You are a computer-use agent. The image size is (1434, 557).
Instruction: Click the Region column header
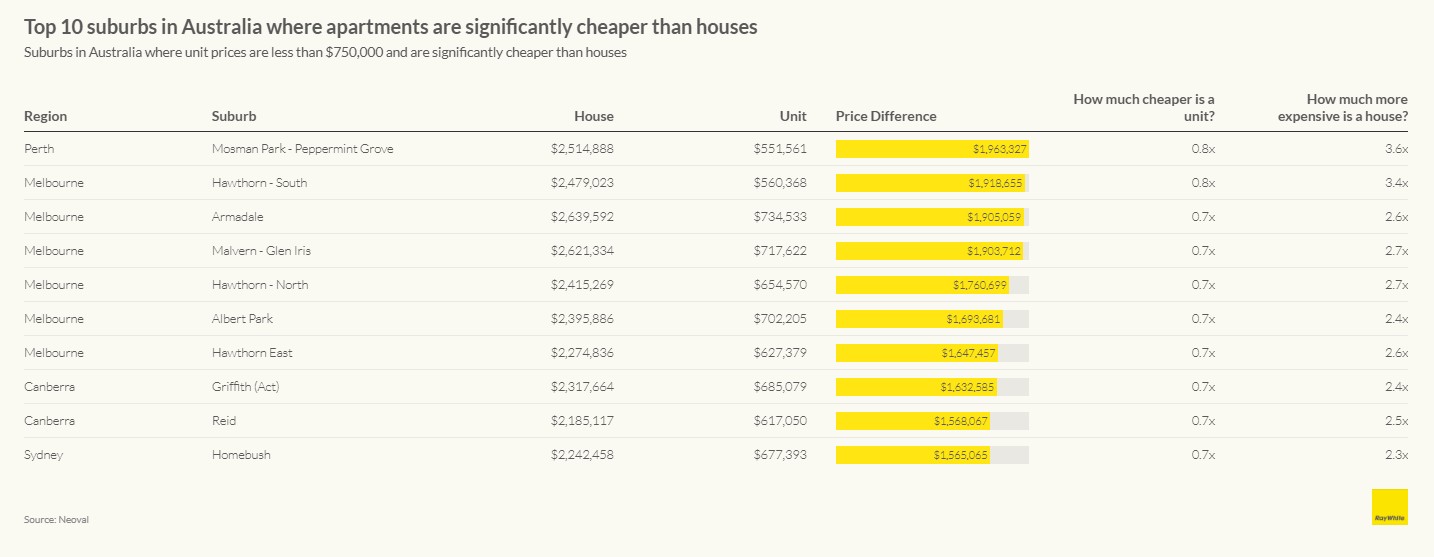[x=46, y=116]
